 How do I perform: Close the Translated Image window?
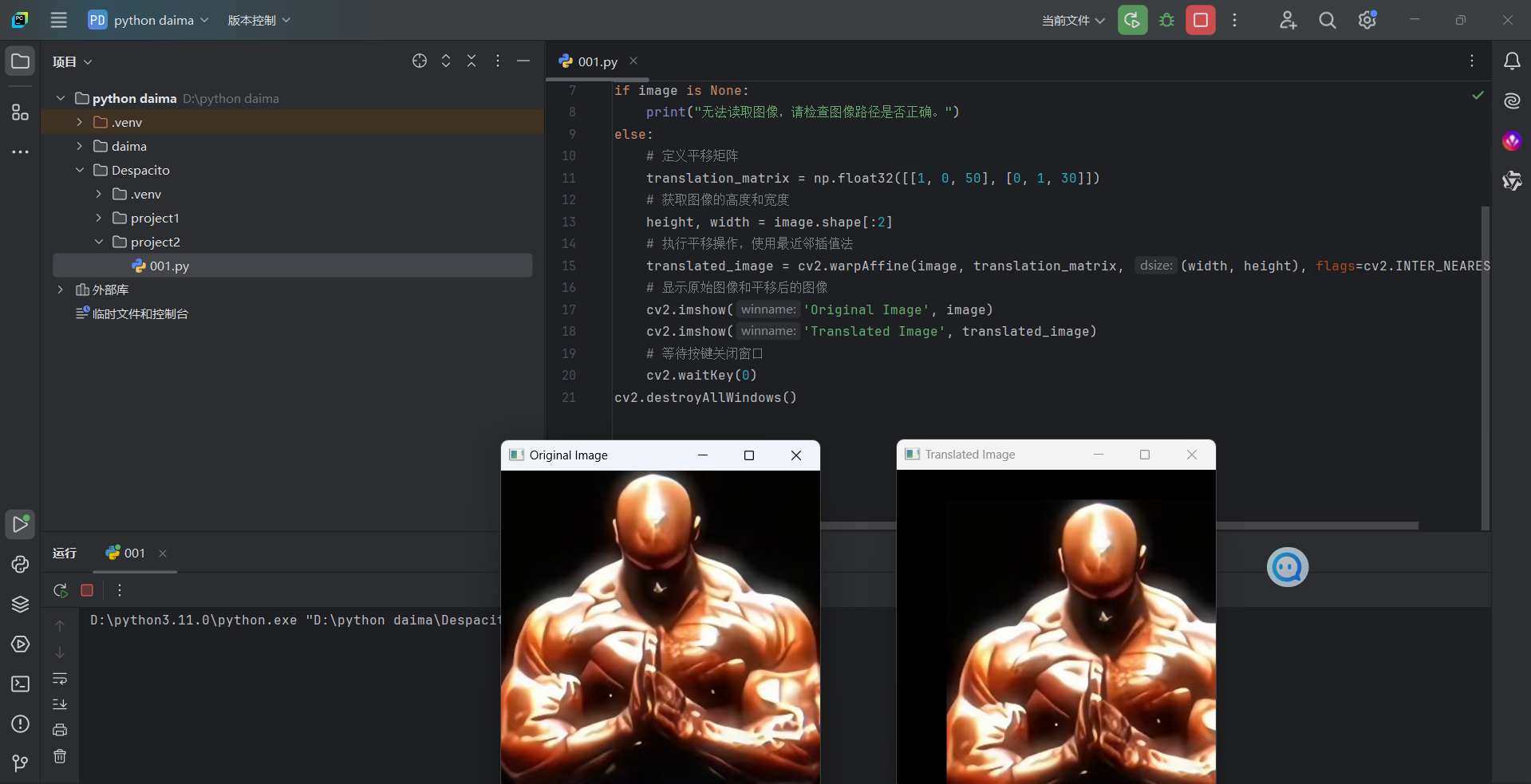[1192, 455]
